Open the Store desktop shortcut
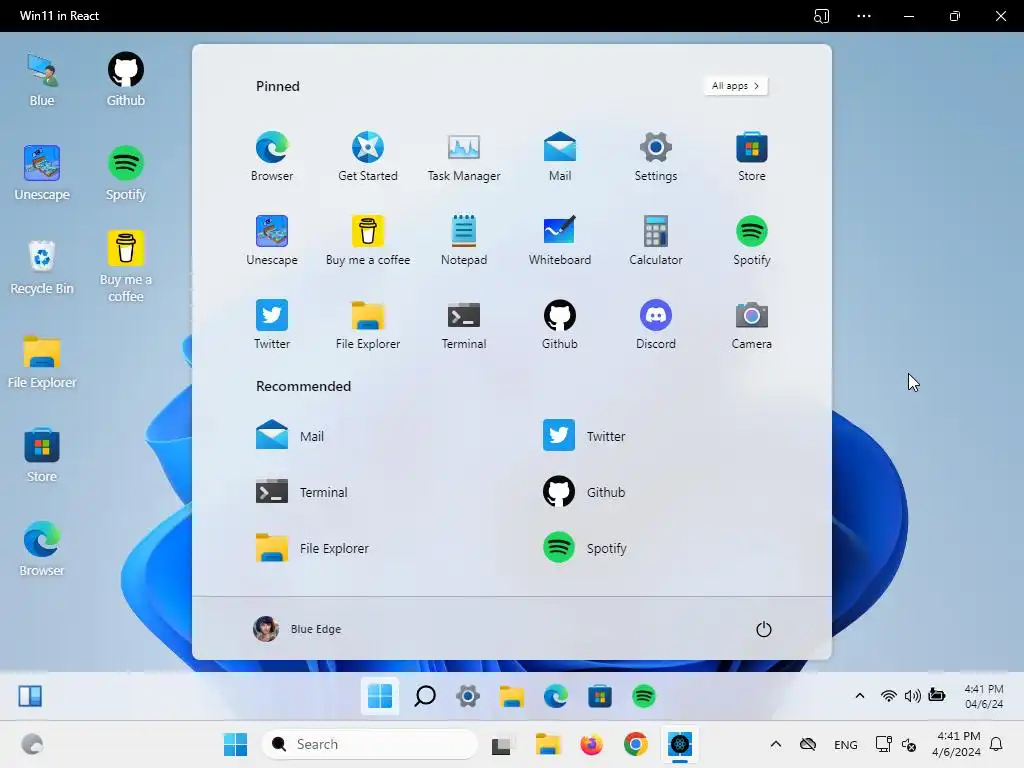Viewport: 1024px width, 768px height. tap(42, 456)
